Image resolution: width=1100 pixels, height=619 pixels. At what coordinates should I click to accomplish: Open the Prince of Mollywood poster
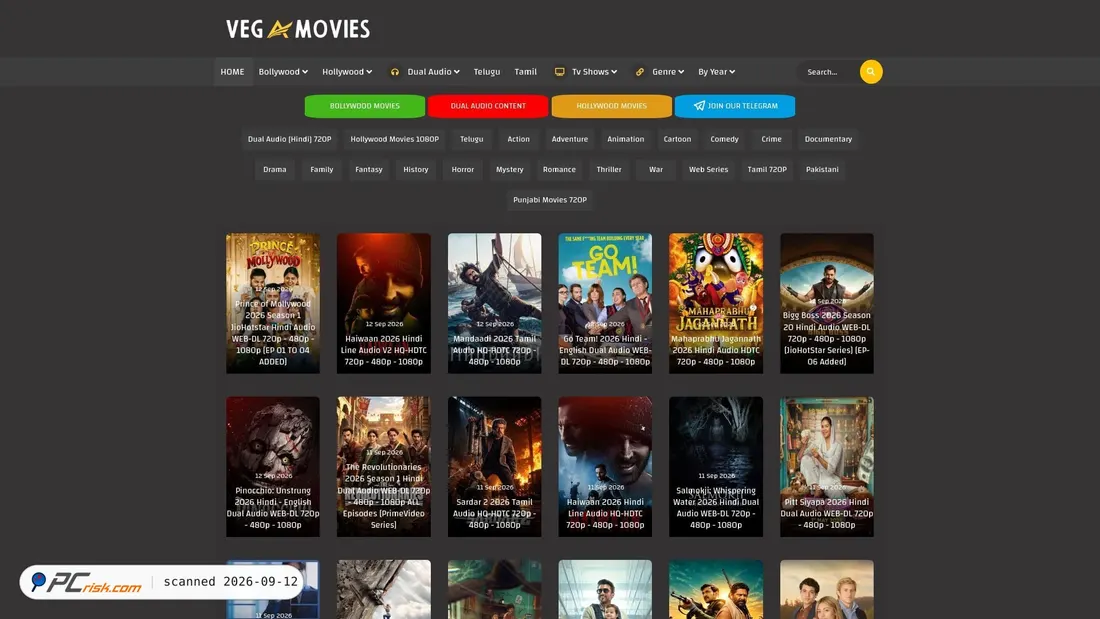272,303
